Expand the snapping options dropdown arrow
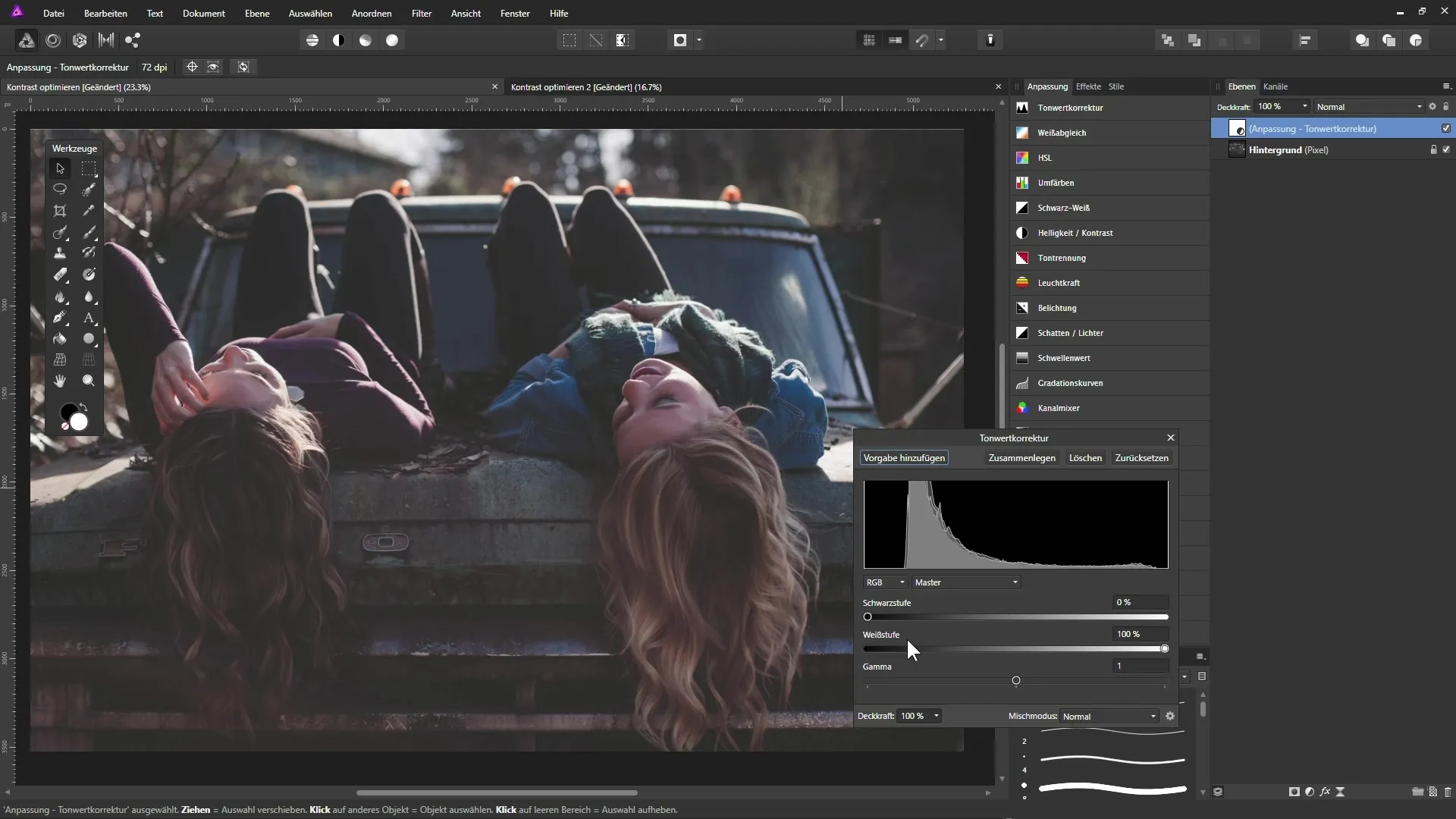Viewport: 1456px width, 819px height. pyautogui.click(x=941, y=40)
